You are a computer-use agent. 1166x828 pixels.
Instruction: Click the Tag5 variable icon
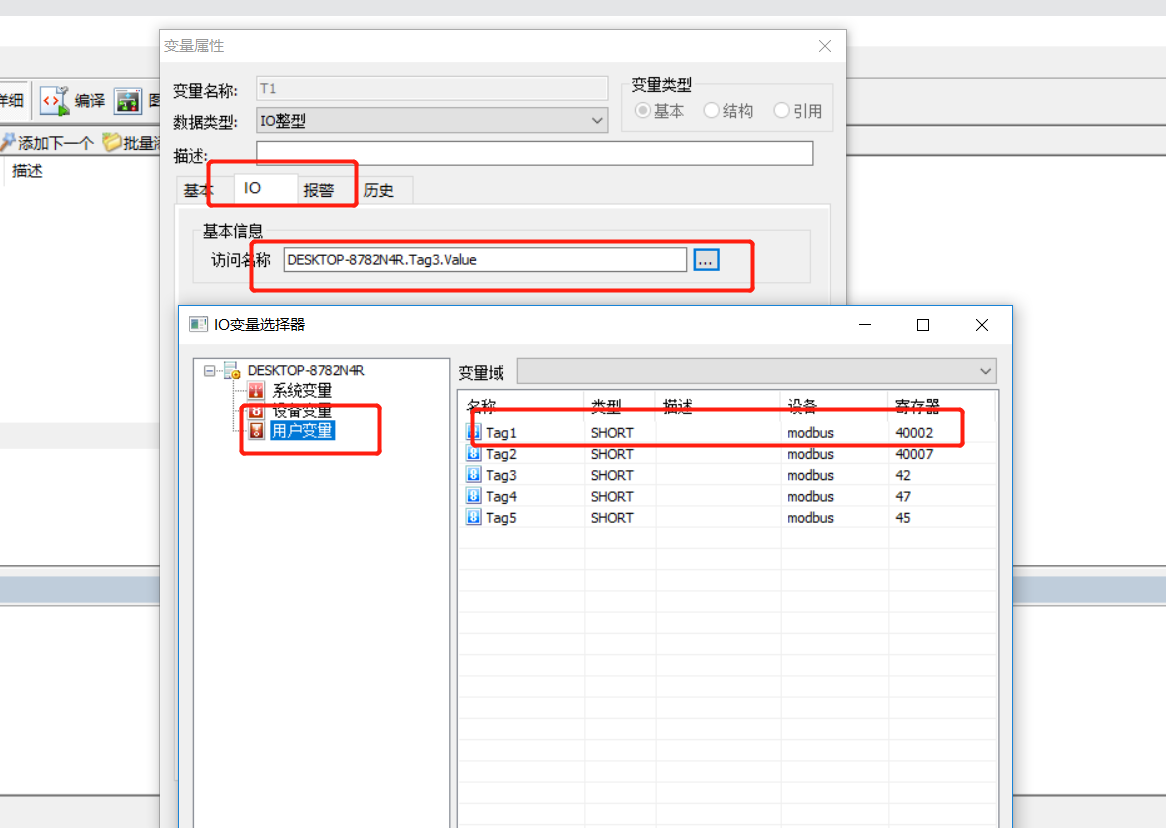472,517
